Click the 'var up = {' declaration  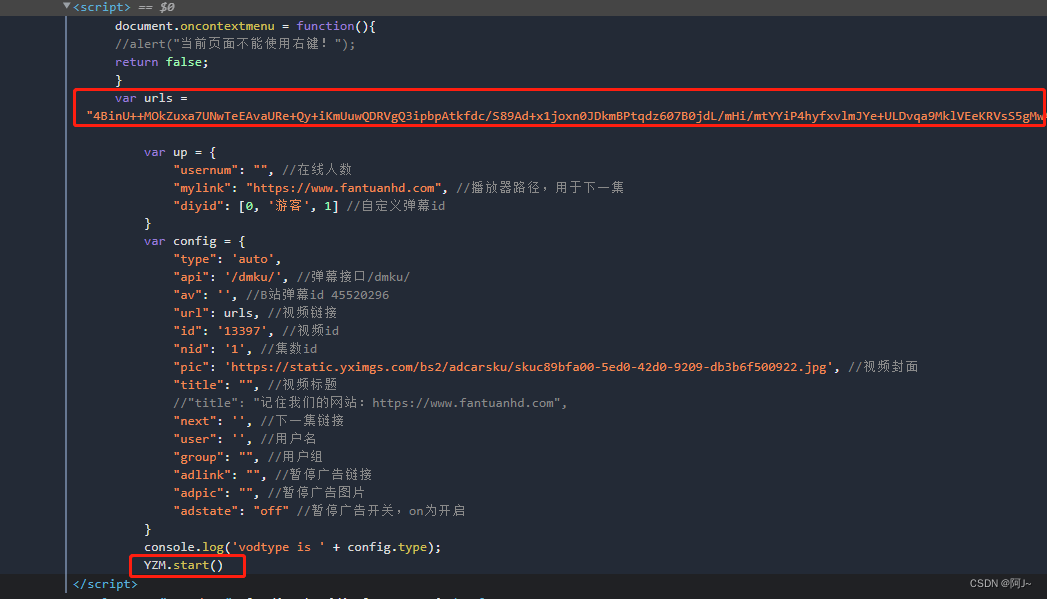pyautogui.click(x=180, y=152)
